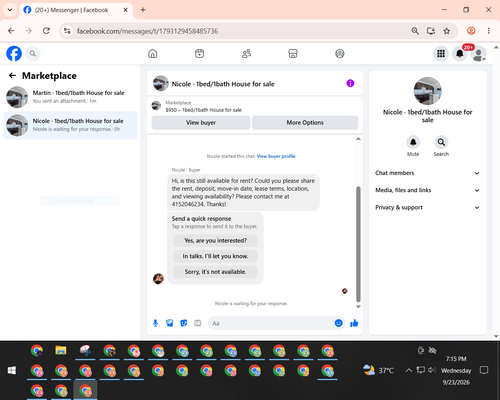
Task: Click the voice clip microphone icon
Action: point(155,323)
